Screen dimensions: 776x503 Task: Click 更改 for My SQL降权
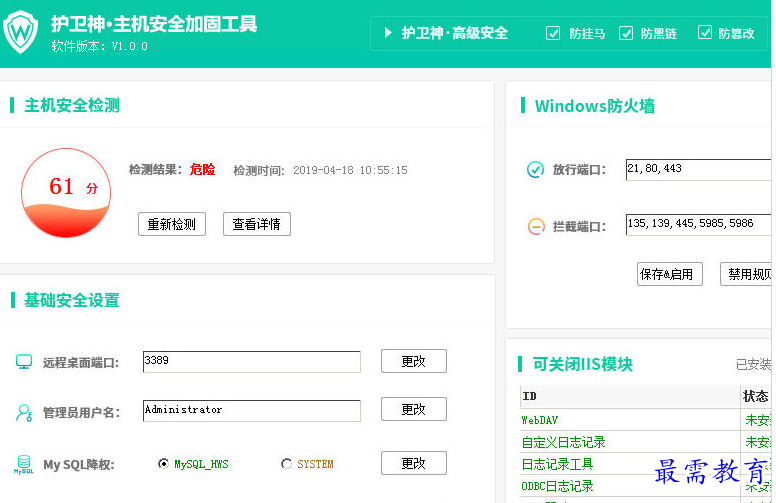click(414, 463)
